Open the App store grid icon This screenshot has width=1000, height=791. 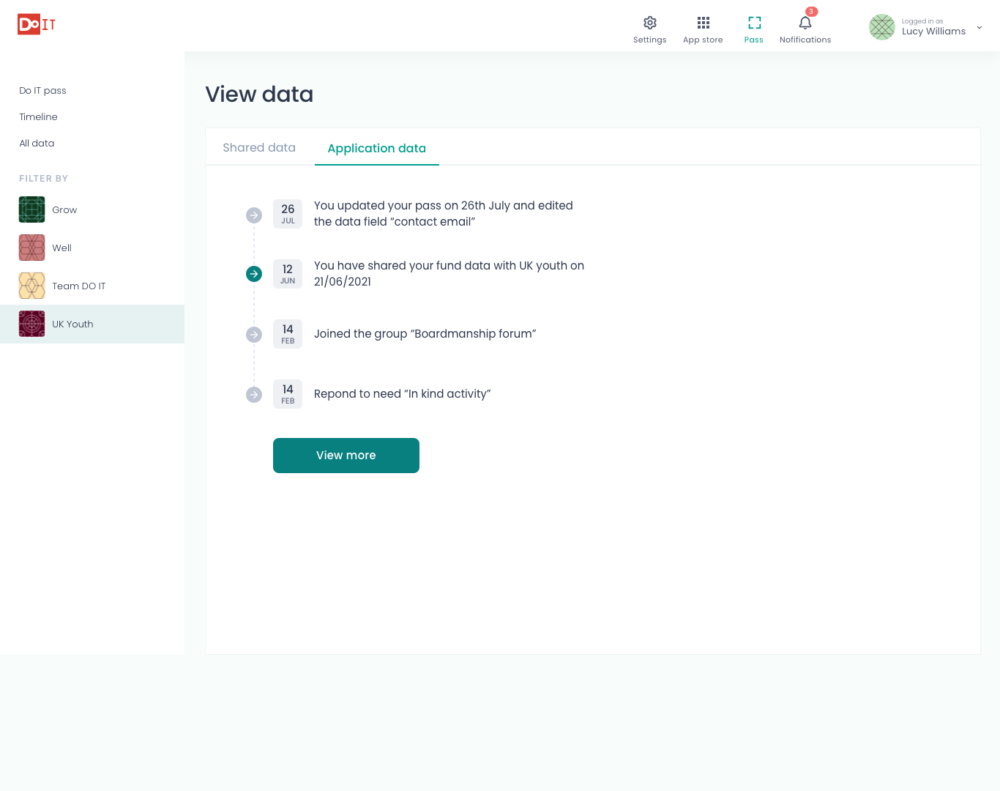[703, 23]
